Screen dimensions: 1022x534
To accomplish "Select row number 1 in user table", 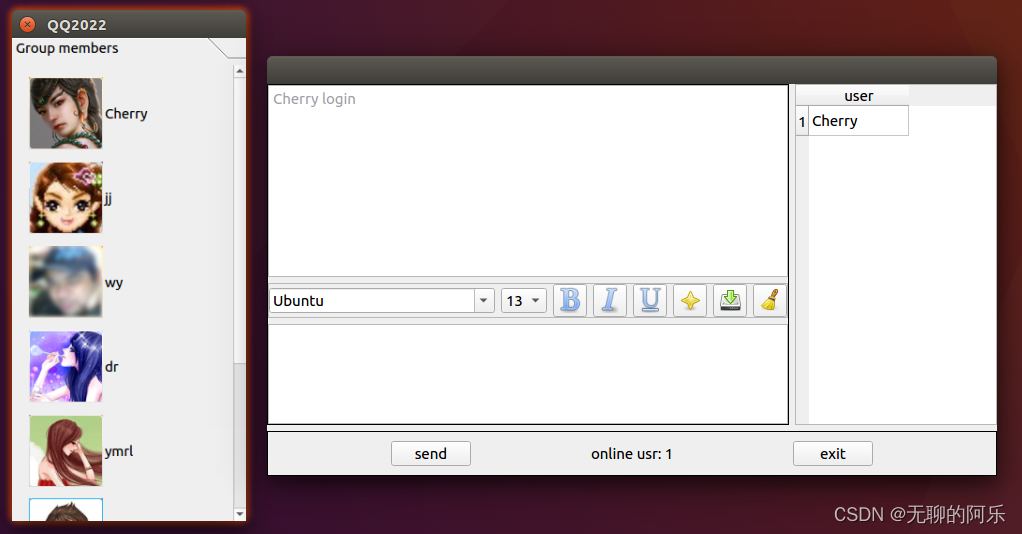I will tap(802, 121).
